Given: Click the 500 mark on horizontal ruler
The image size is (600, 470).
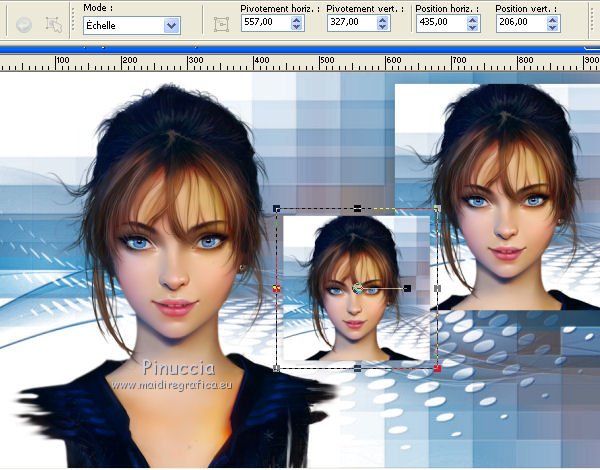Looking at the screenshot, I should (327, 60).
